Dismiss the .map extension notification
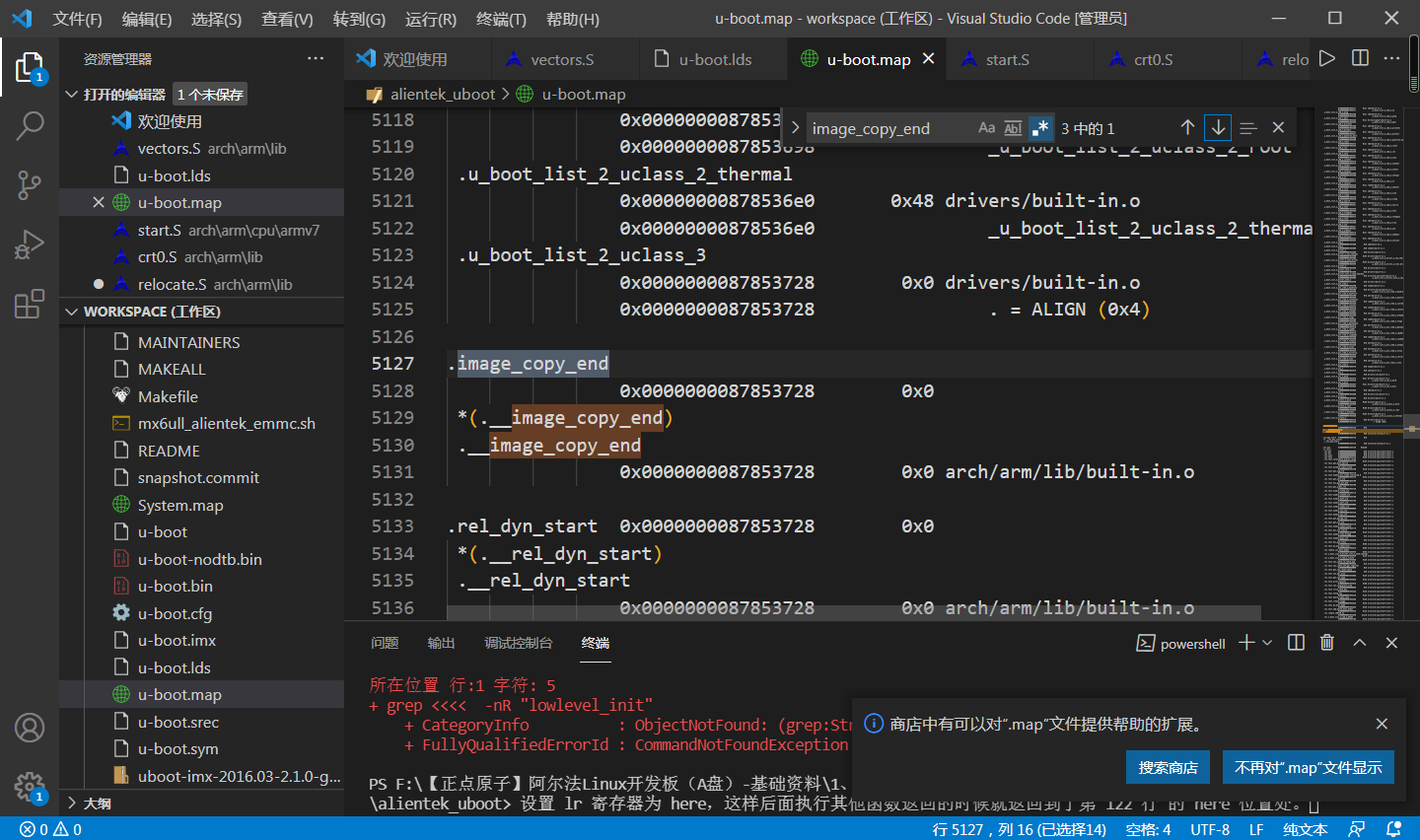Screen dimensions: 1420x840 (x=1382, y=724)
